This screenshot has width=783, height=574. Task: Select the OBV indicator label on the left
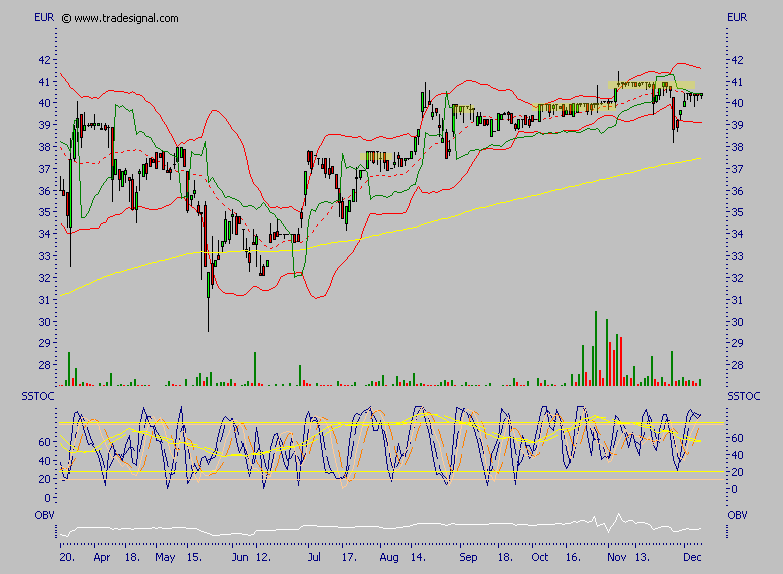coord(44,515)
